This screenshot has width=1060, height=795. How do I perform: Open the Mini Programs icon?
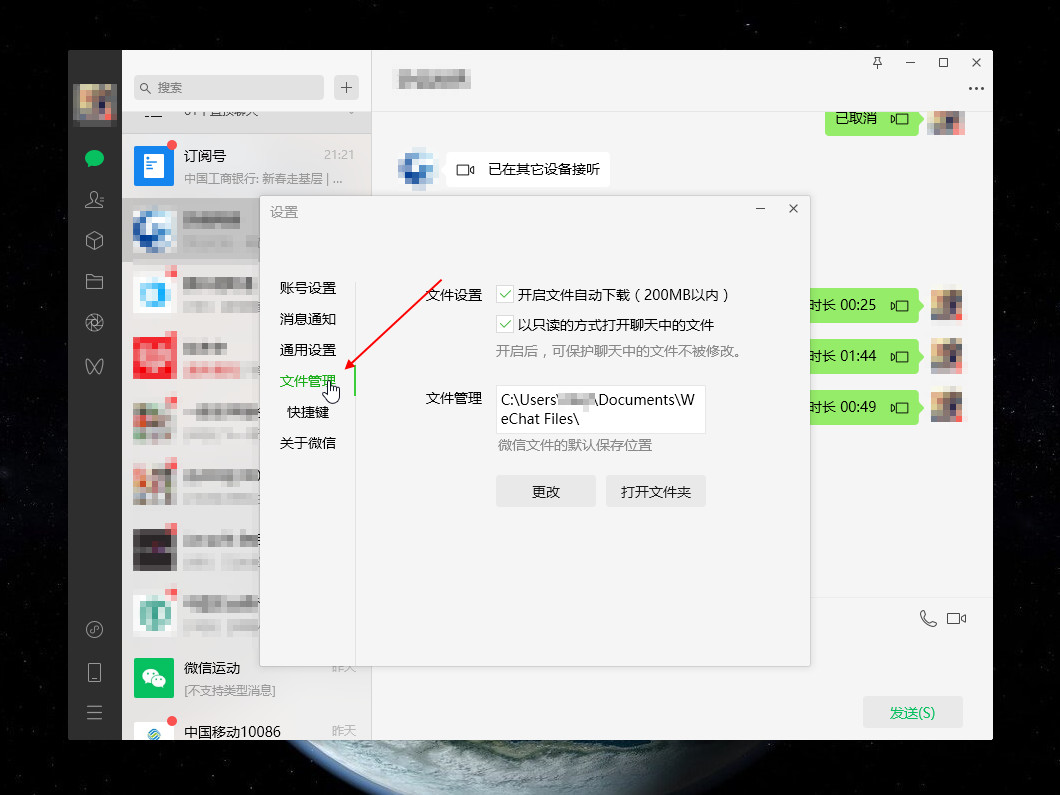tap(94, 629)
